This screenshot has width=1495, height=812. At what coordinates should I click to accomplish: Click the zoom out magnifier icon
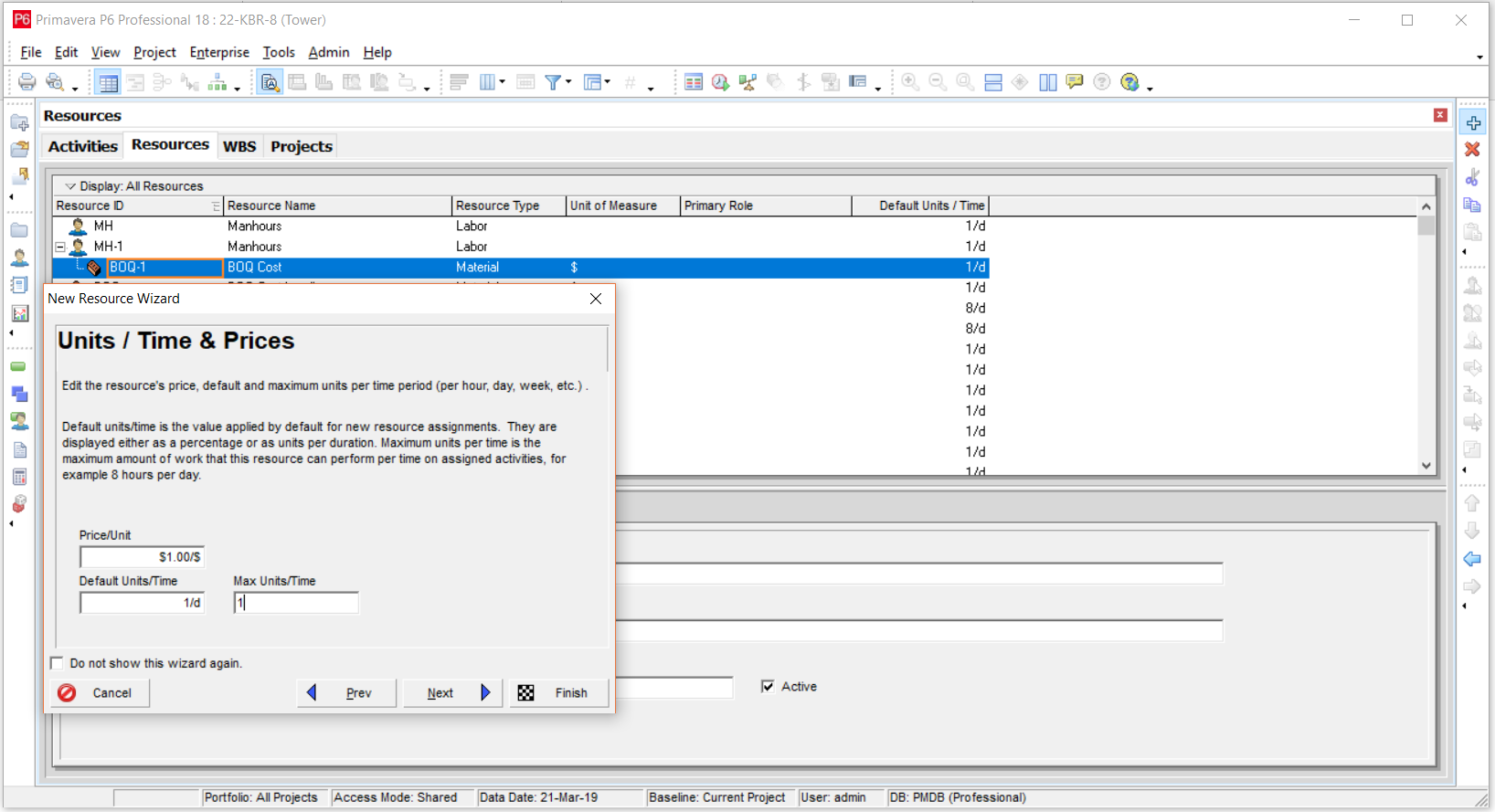click(x=938, y=82)
